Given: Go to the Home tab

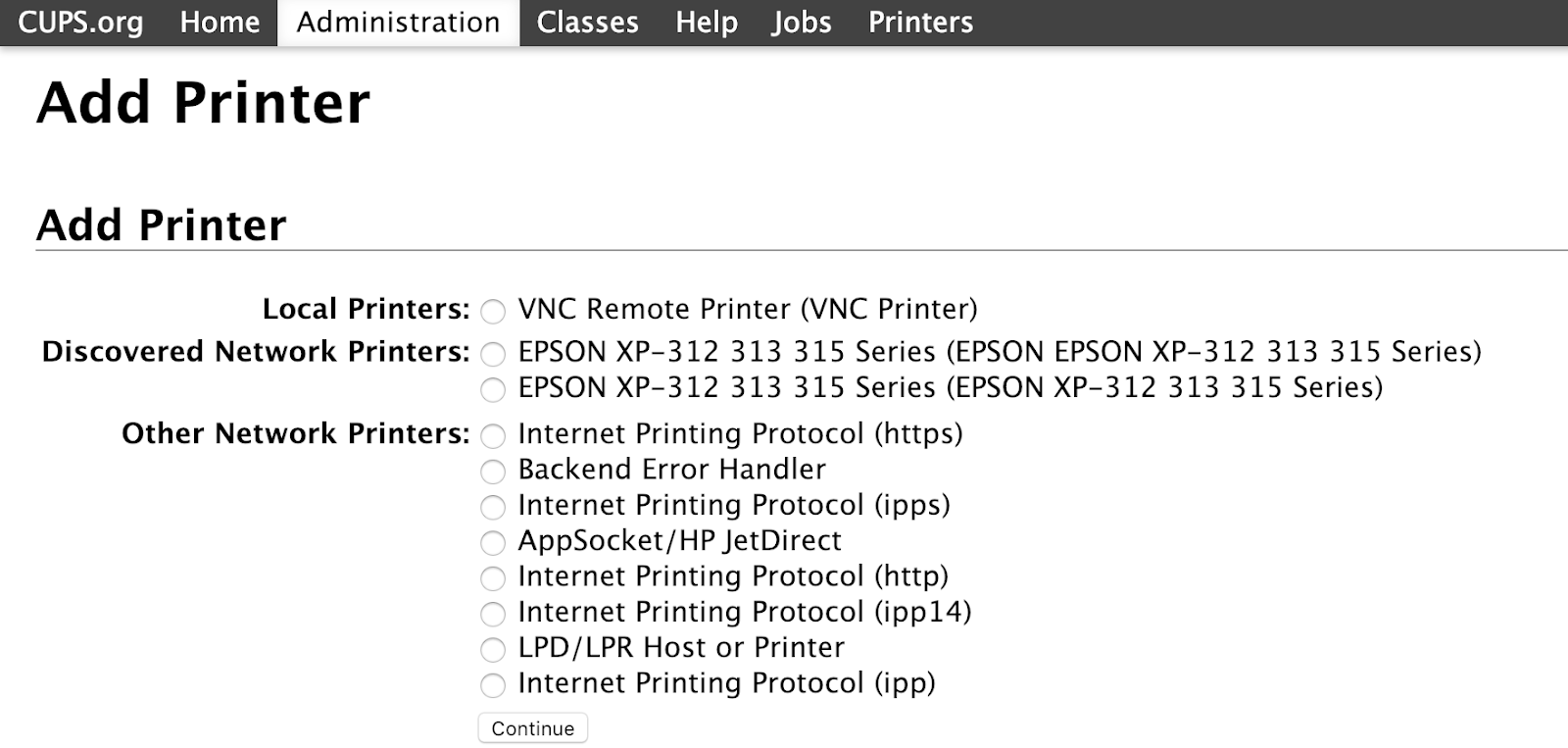Looking at the screenshot, I should 220,23.
